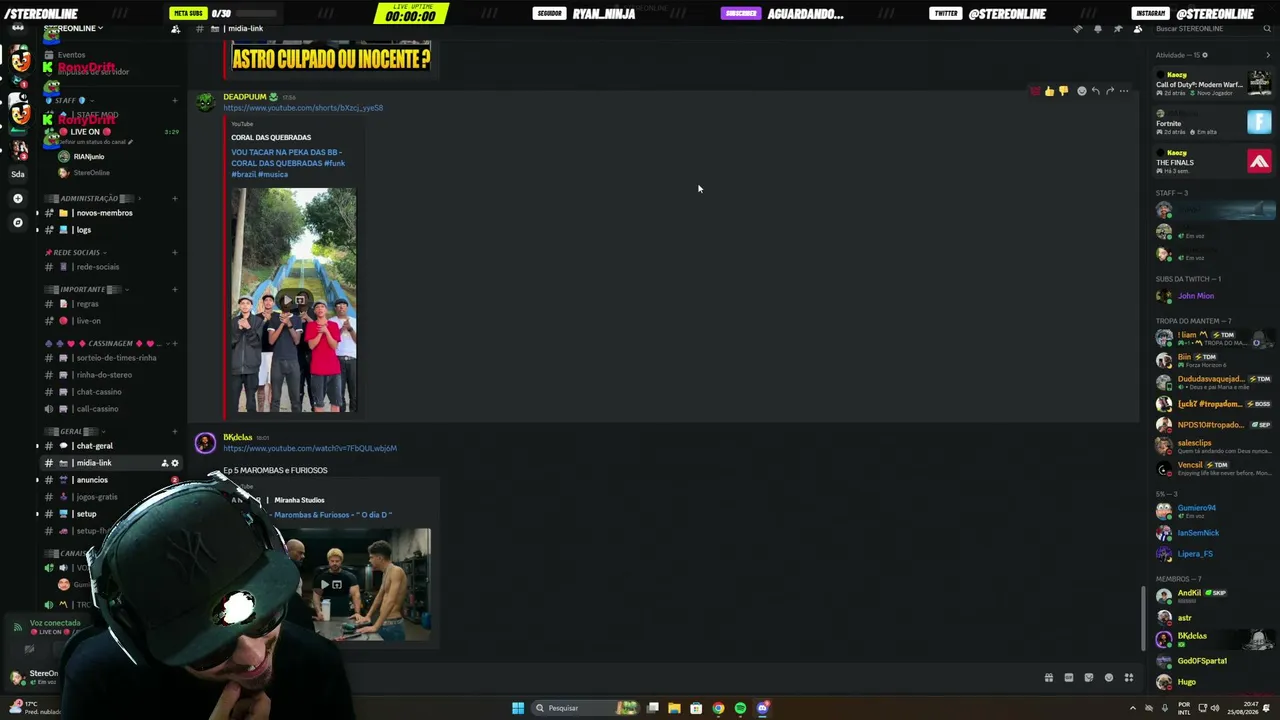Open the GIF picker in message bar
The width and height of the screenshot is (1280, 720).
pos(1069,678)
